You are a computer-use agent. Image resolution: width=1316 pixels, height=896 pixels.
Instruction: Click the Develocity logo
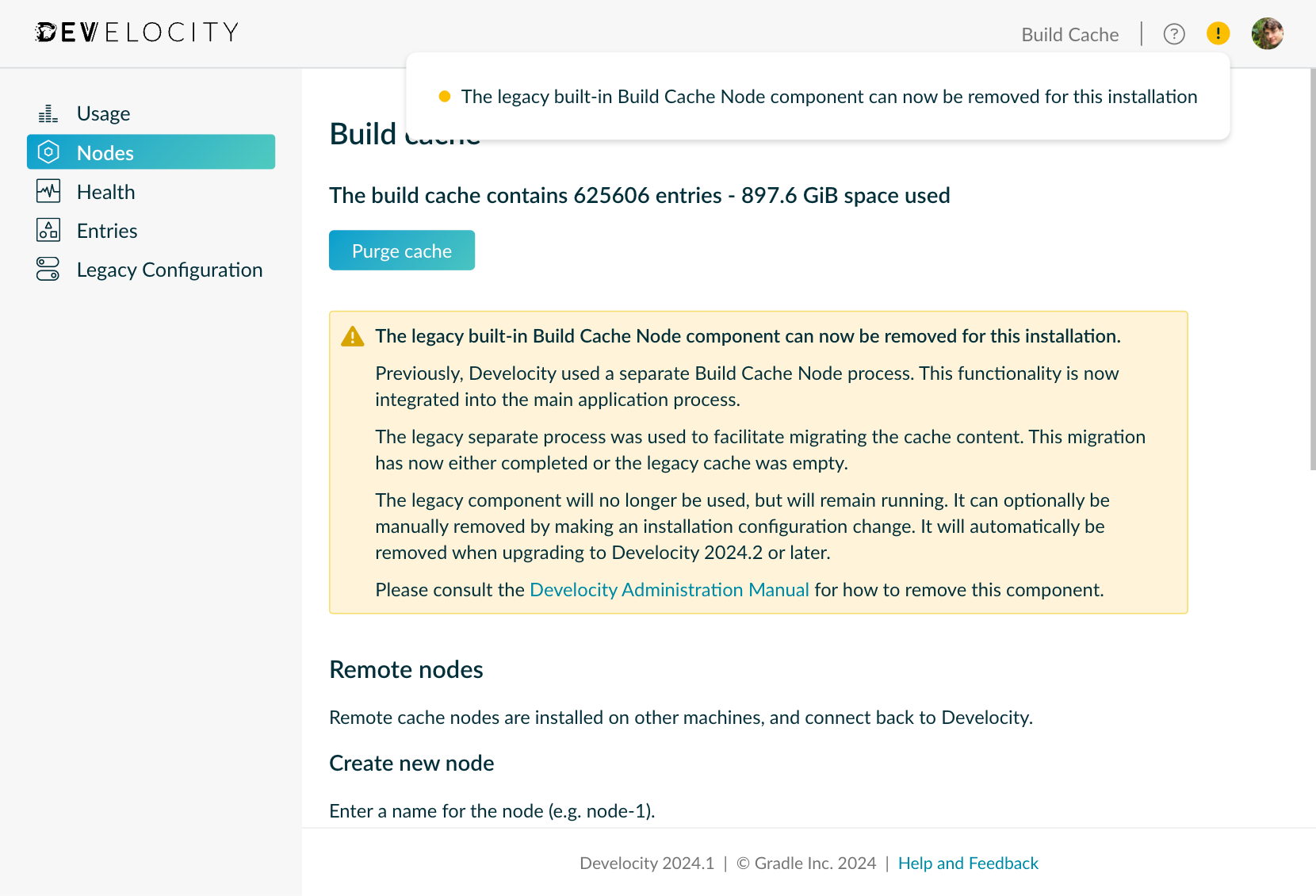tap(135, 33)
